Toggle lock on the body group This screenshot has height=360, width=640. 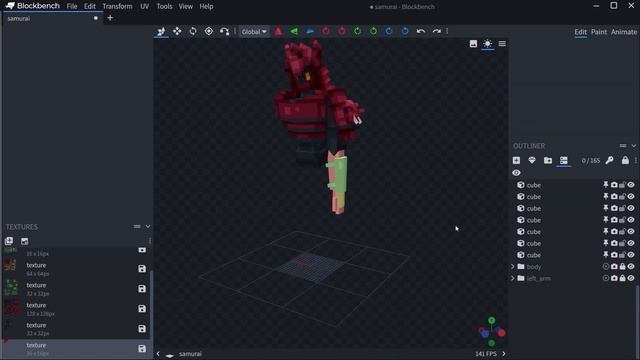tap(622, 267)
